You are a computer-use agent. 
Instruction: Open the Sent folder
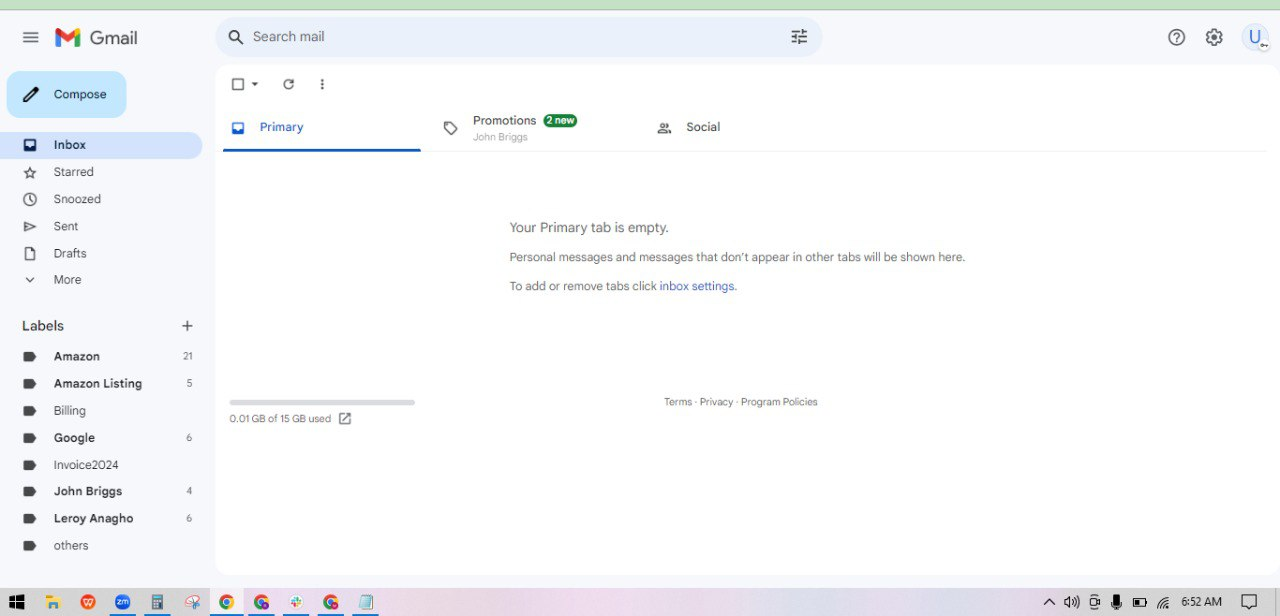(x=101, y=226)
